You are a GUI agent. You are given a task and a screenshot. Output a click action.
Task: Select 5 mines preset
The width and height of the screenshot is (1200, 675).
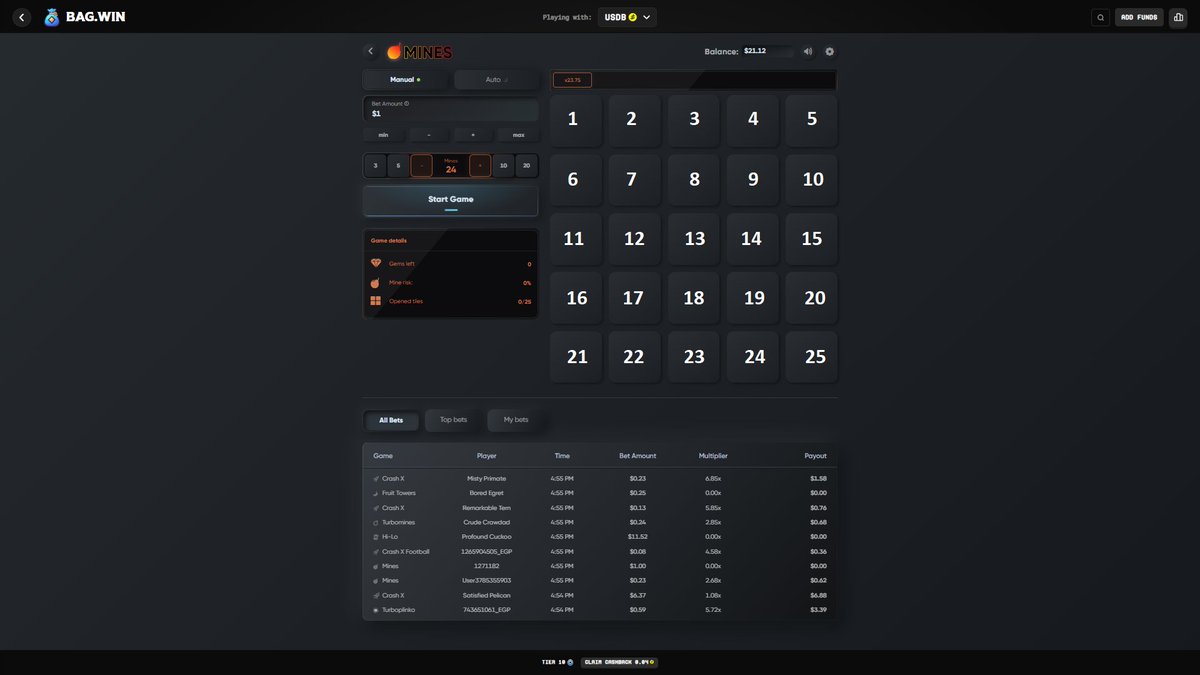click(x=398, y=166)
